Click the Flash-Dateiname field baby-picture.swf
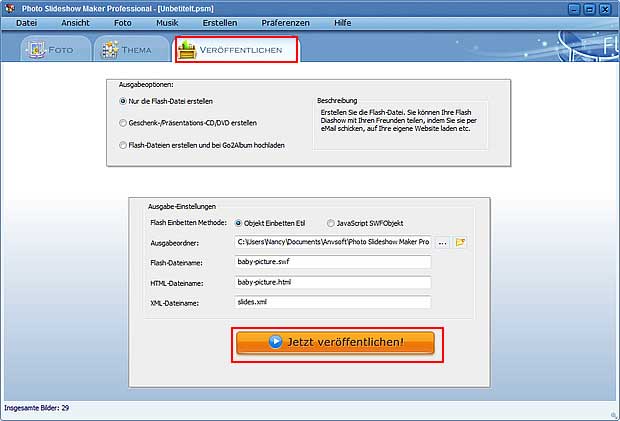The width and height of the screenshot is (620, 421). click(333, 262)
